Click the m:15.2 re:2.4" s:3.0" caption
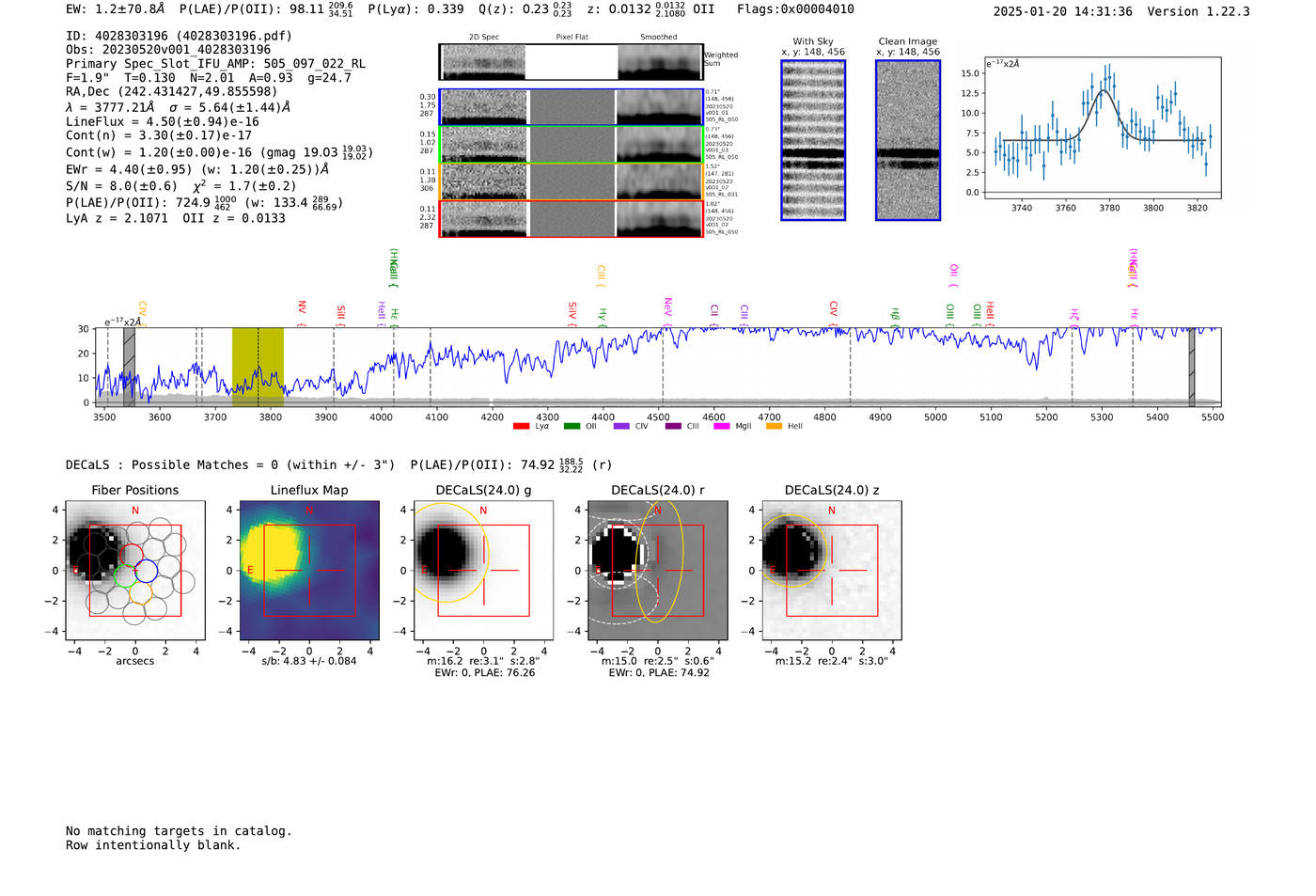1316x896 pixels. (832, 661)
